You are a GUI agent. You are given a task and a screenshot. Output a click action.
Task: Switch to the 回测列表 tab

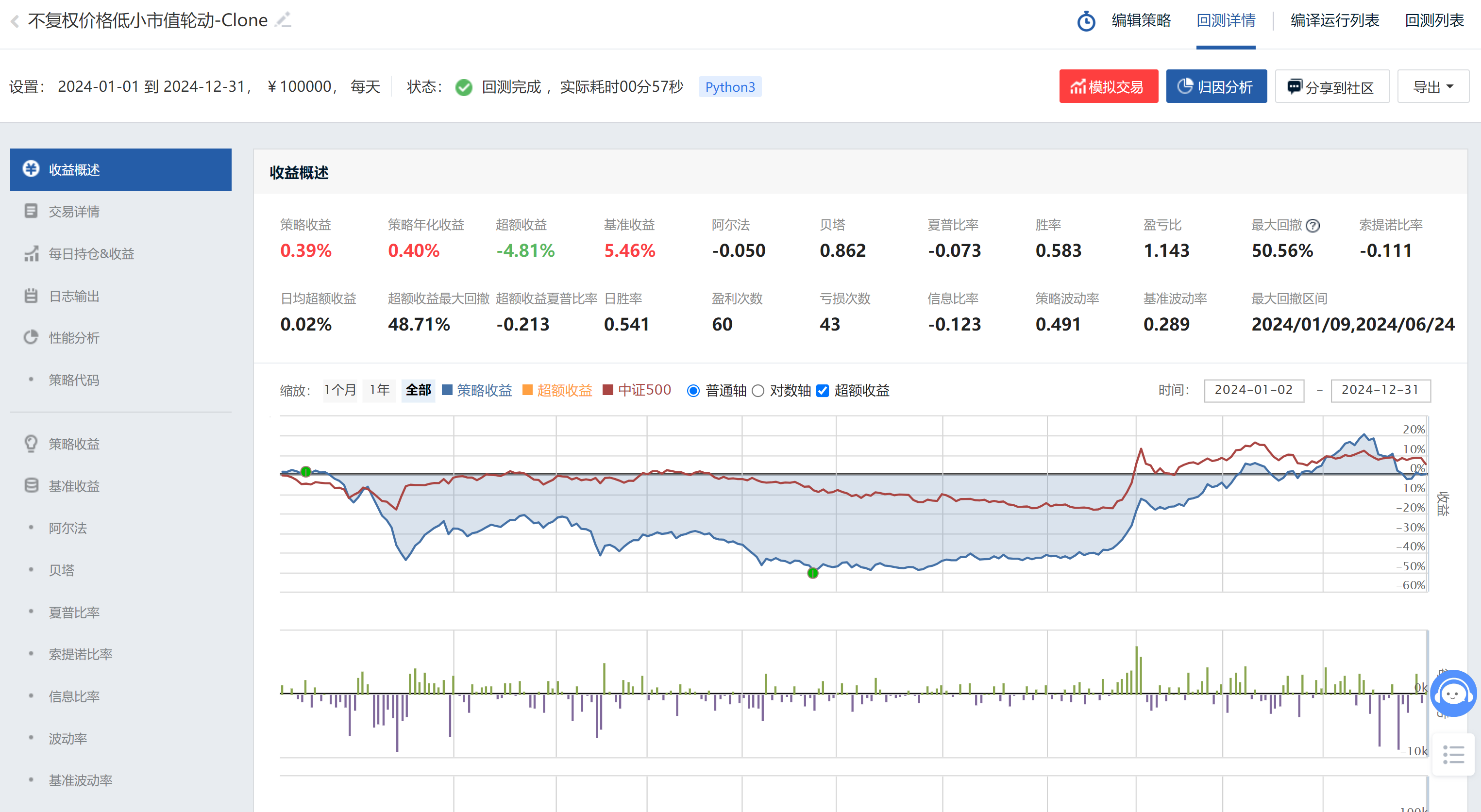point(1434,21)
